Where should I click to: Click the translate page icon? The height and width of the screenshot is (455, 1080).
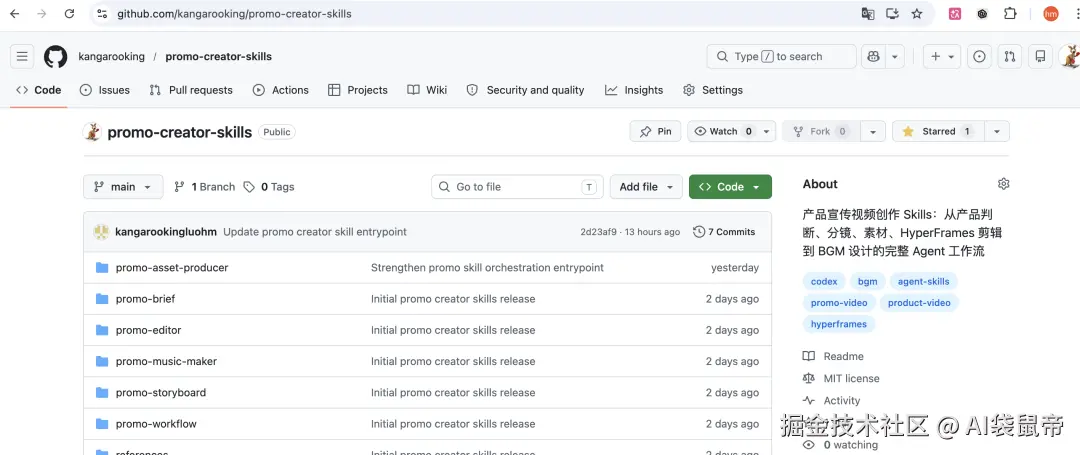point(868,14)
